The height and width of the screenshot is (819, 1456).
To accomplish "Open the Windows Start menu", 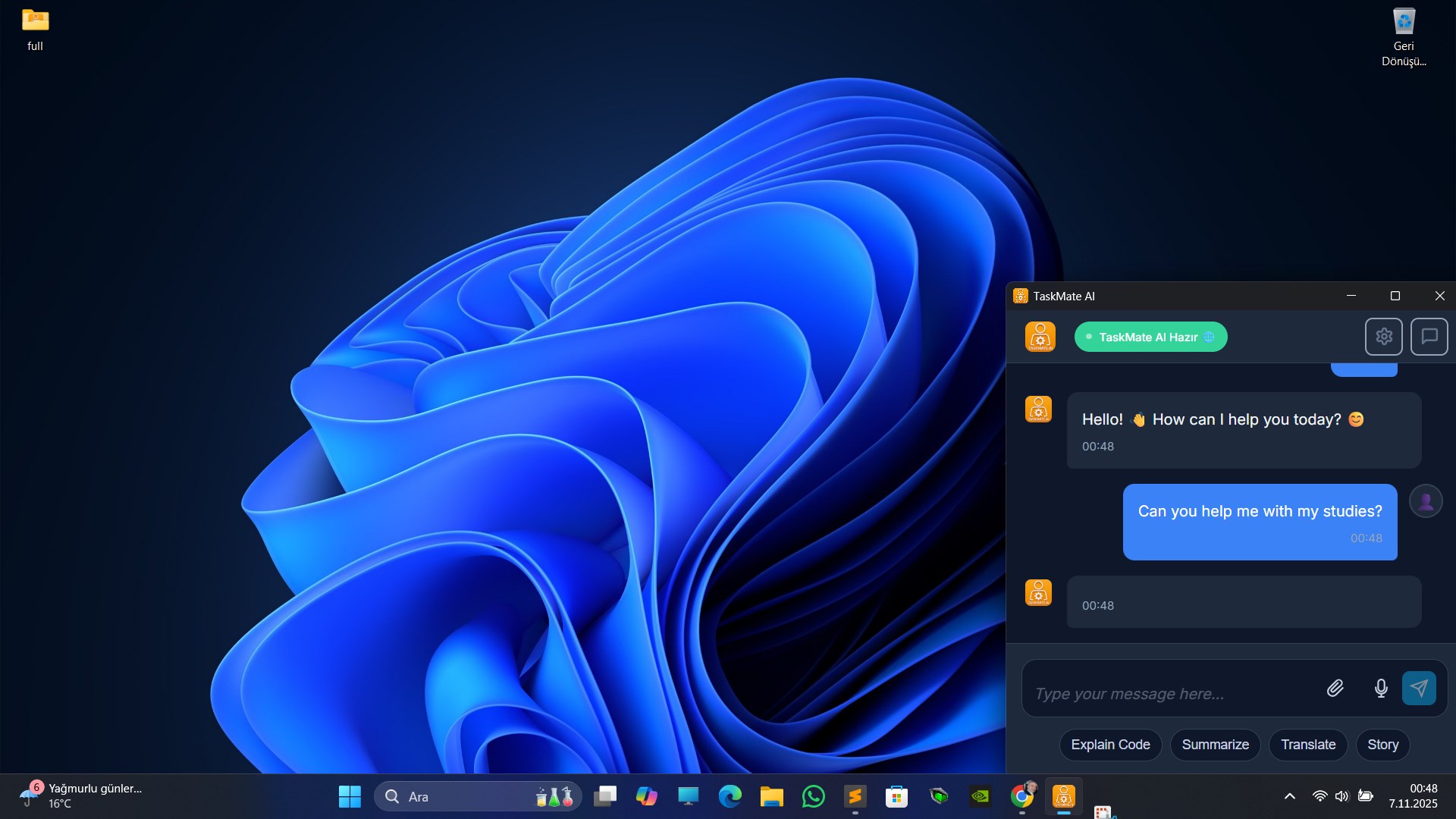I will (350, 796).
